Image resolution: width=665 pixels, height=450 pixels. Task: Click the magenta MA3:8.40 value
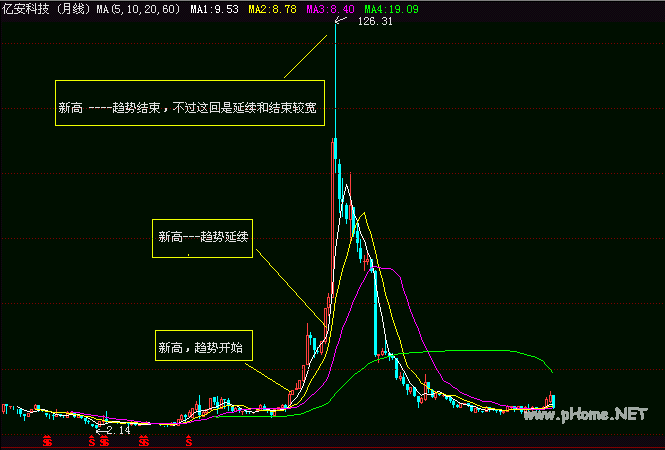tap(330, 9)
